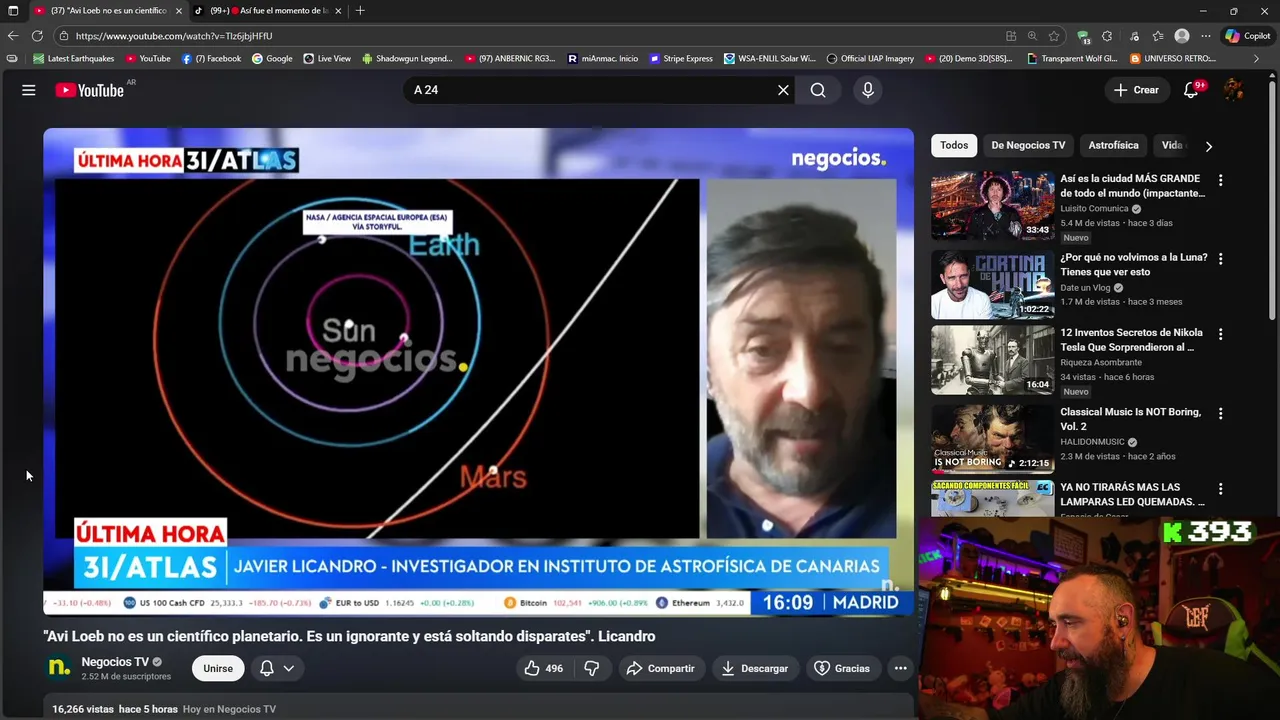Open options for Luisito Comunica video
The image size is (1280, 720).
click(x=1220, y=180)
